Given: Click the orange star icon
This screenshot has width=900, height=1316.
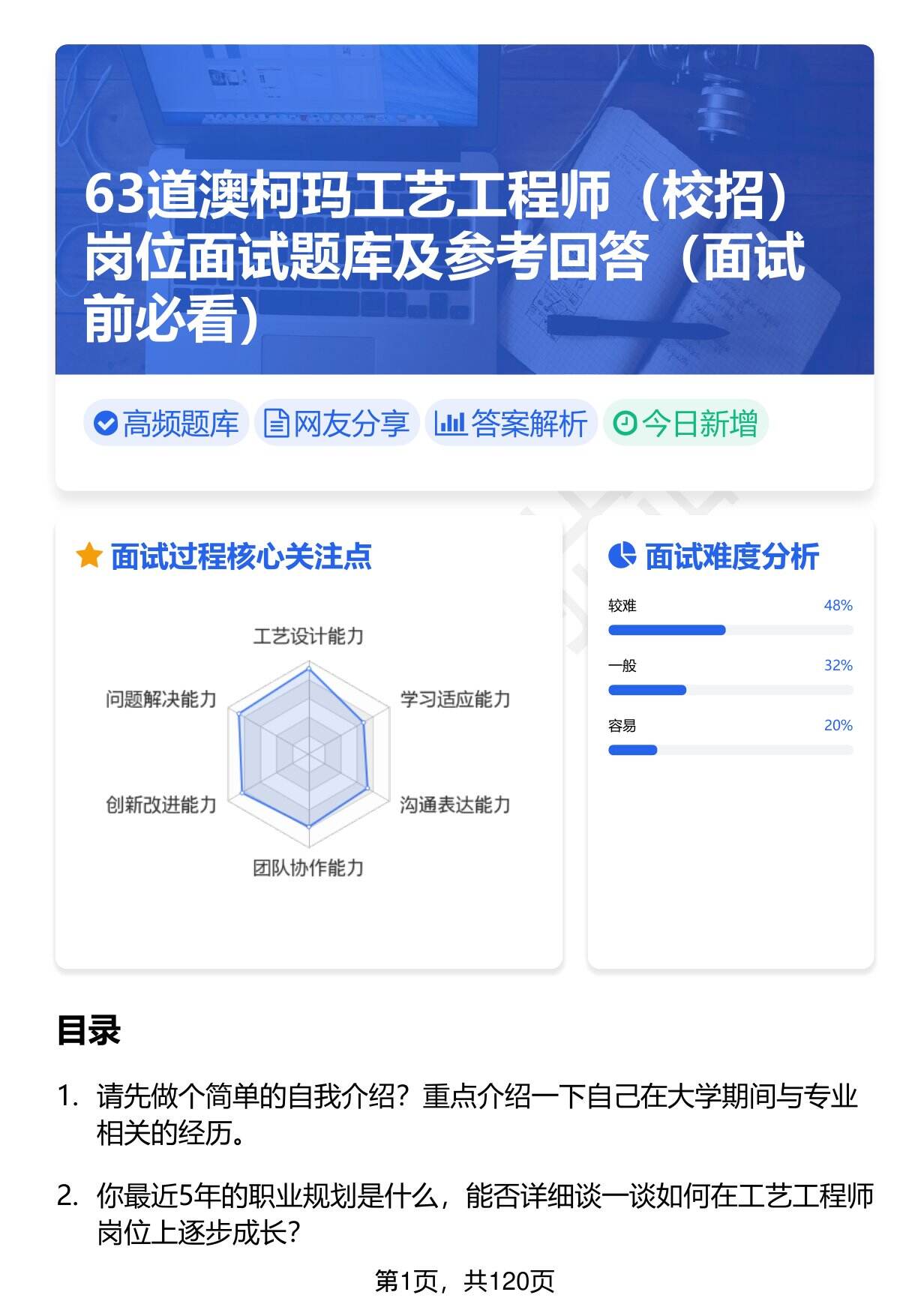Looking at the screenshot, I should [88, 556].
